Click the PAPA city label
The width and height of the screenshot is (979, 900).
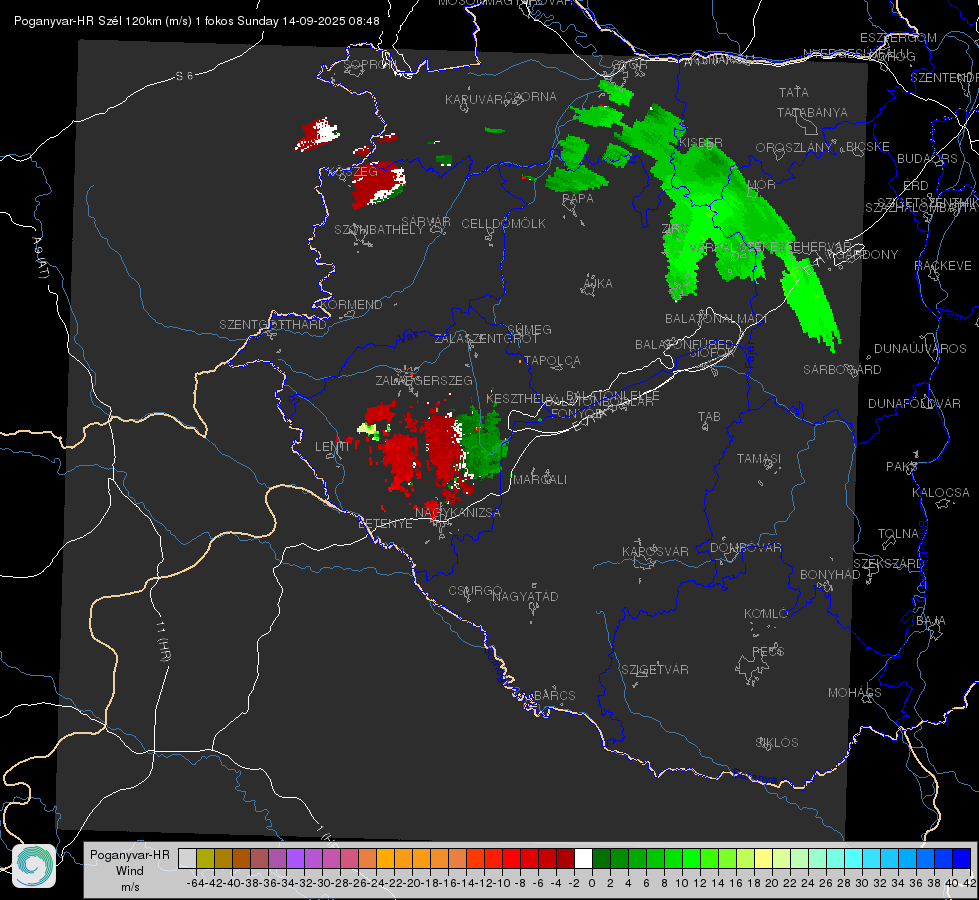pos(578,199)
